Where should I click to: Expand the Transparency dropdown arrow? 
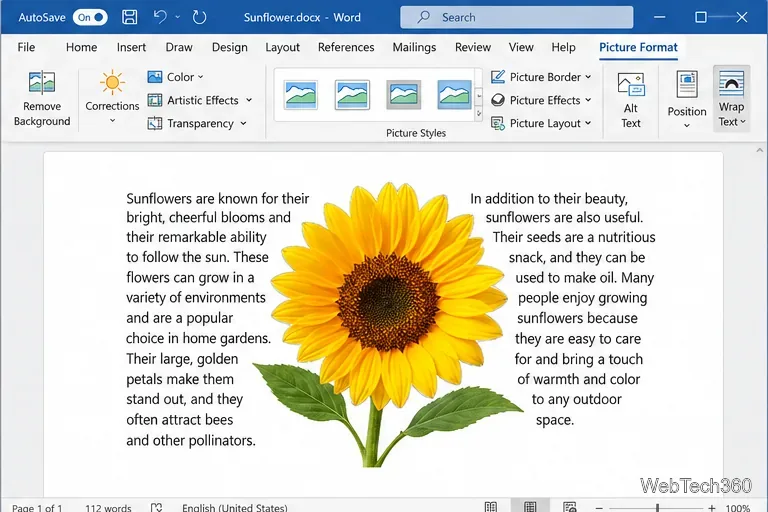pyautogui.click(x=243, y=123)
